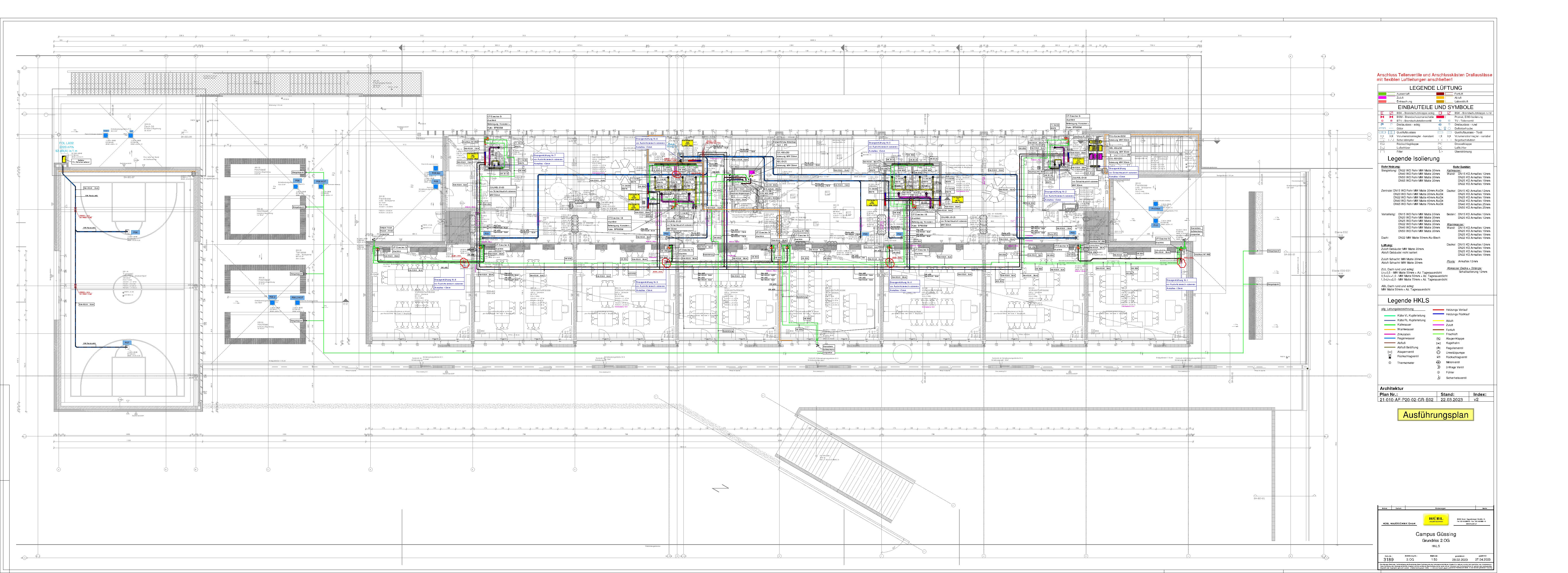Click the red Heizungs Vorlauf line sample
This screenshot has width=1568, height=573.
coord(1438,310)
